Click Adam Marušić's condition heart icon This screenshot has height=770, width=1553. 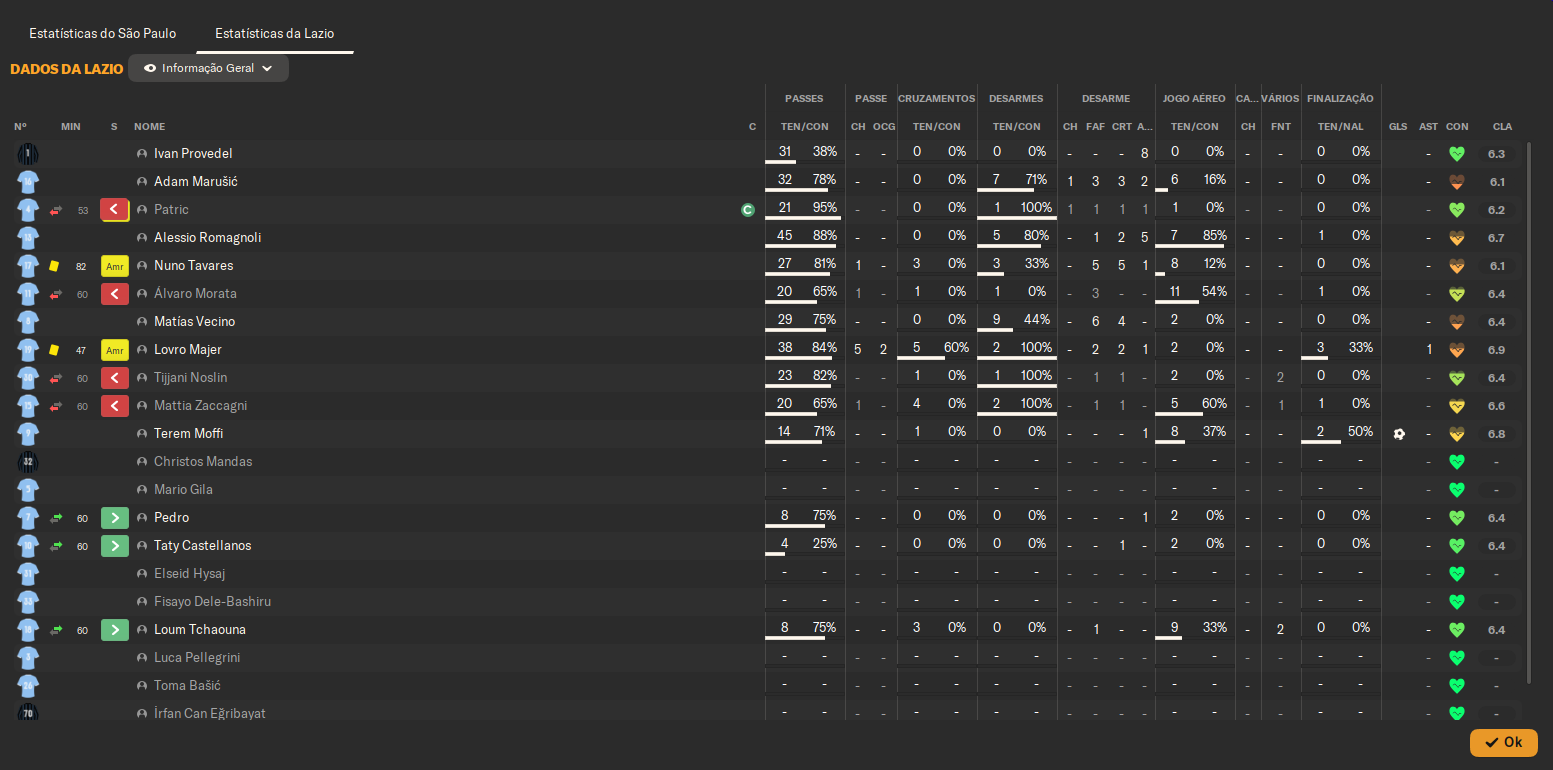[1457, 182]
